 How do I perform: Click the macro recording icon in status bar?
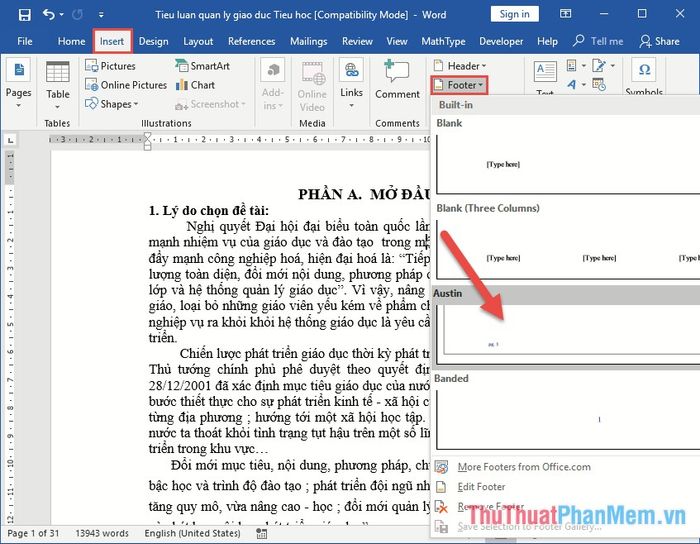click(262, 534)
